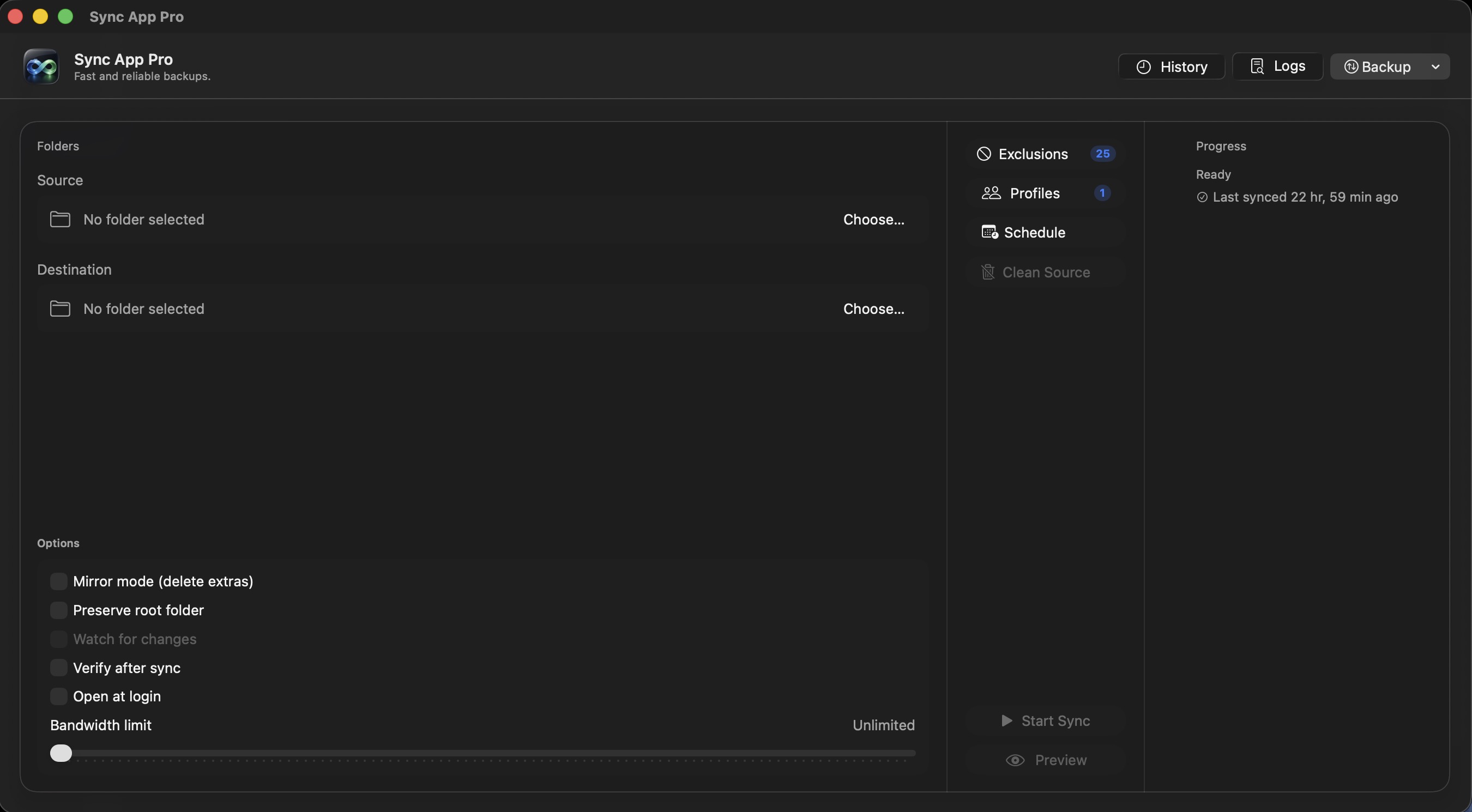Click the Schedule calendar icon
Image resolution: width=1472 pixels, height=812 pixels.
pos(990,232)
